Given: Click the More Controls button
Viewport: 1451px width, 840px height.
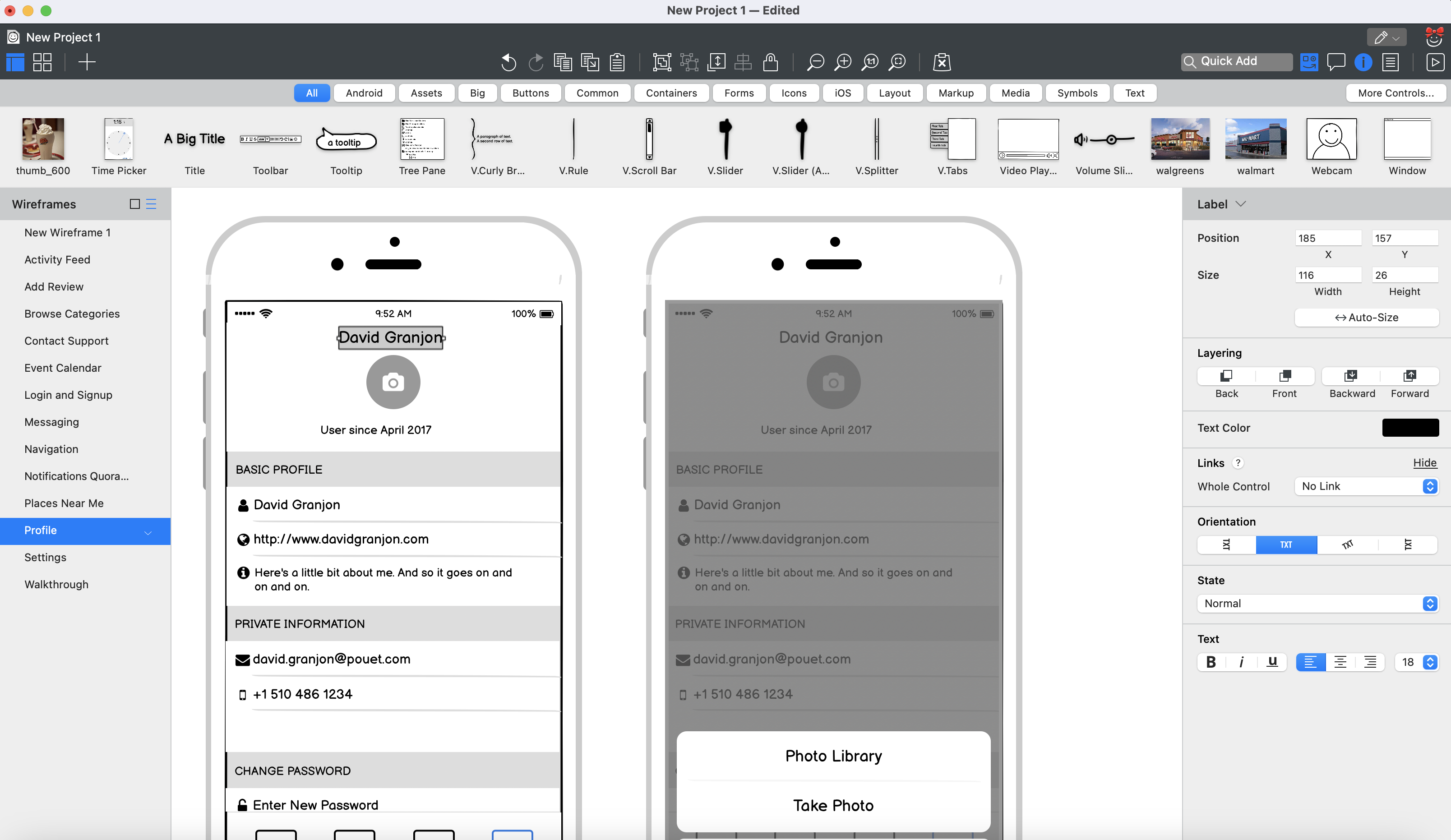Looking at the screenshot, I should [x=1396, y=92].
